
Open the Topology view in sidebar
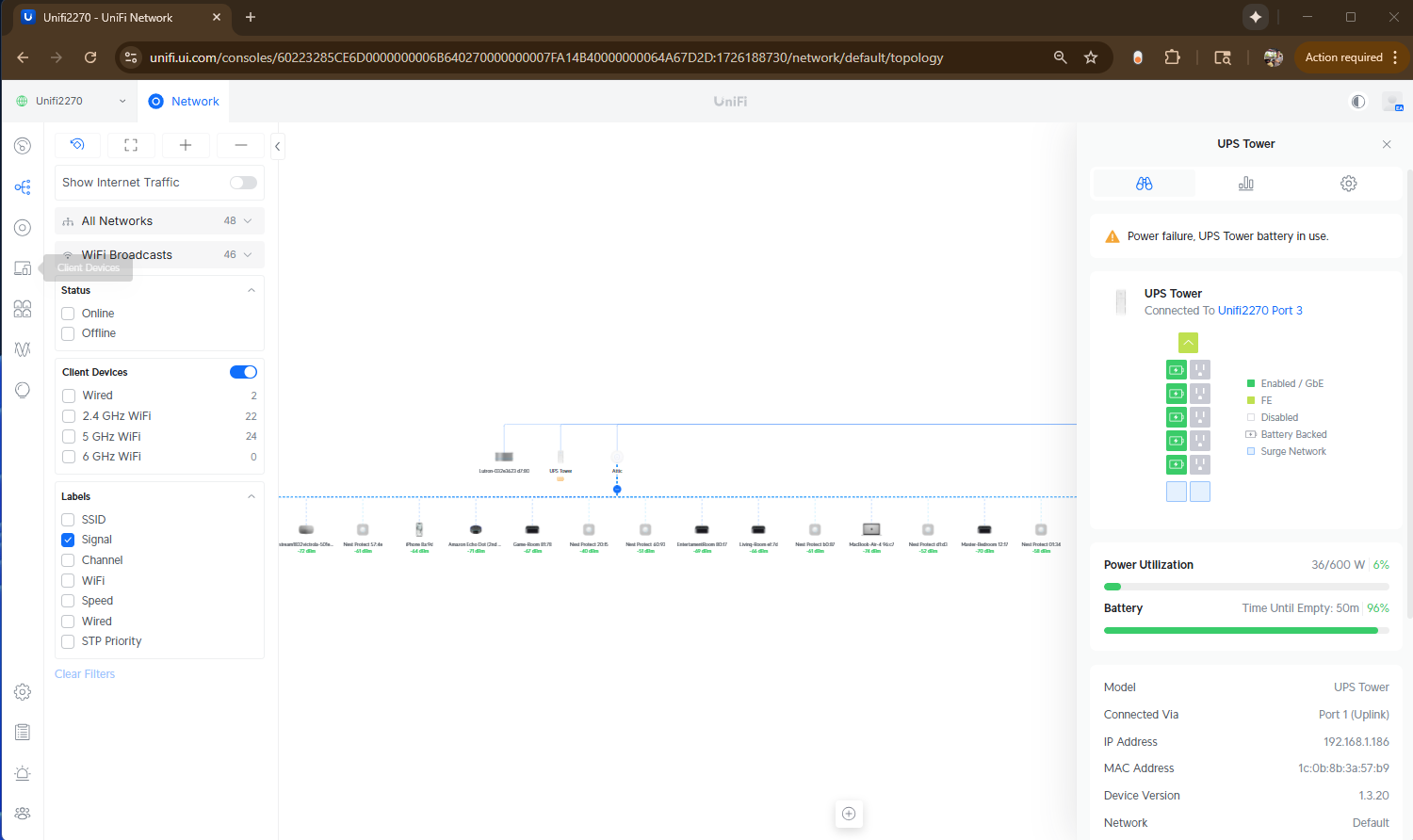[x=23, y=187]
